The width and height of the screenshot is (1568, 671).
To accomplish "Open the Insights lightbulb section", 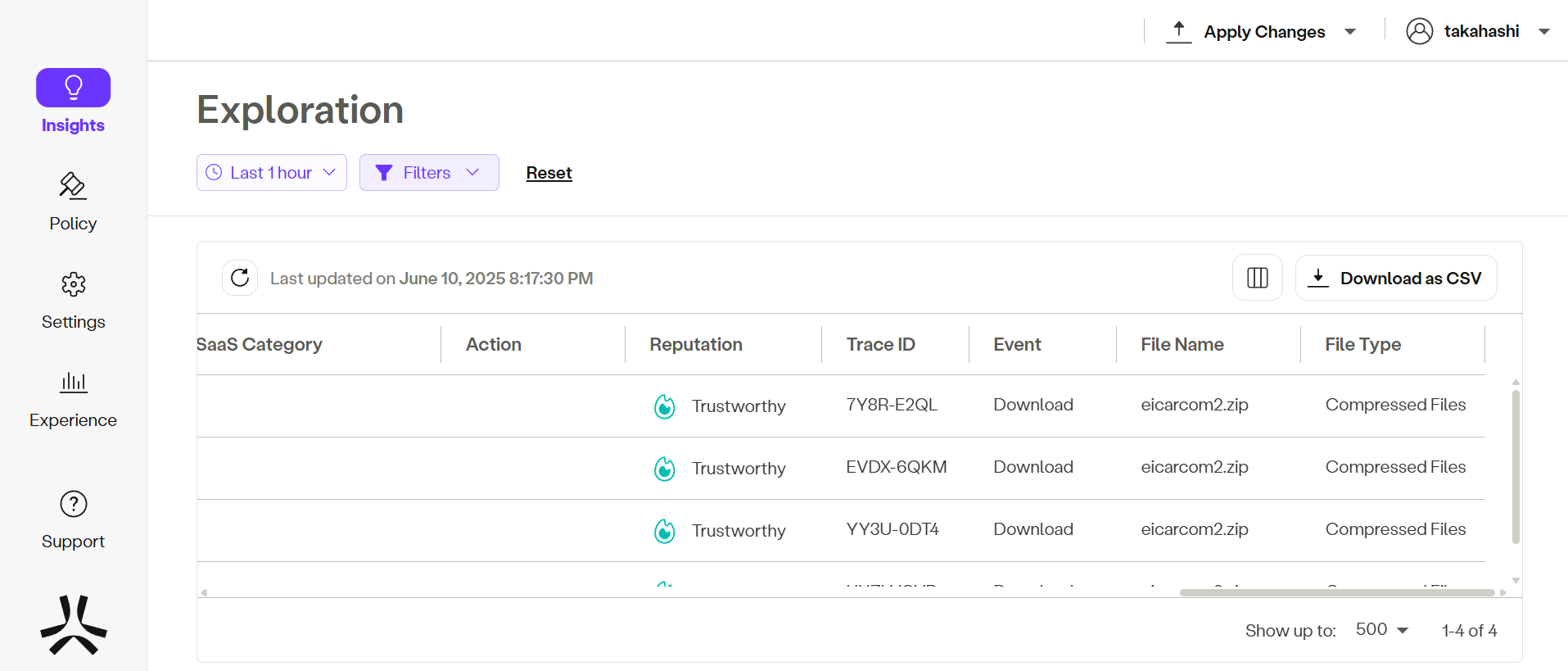I will pyautogui.click(x=73, y=88).
